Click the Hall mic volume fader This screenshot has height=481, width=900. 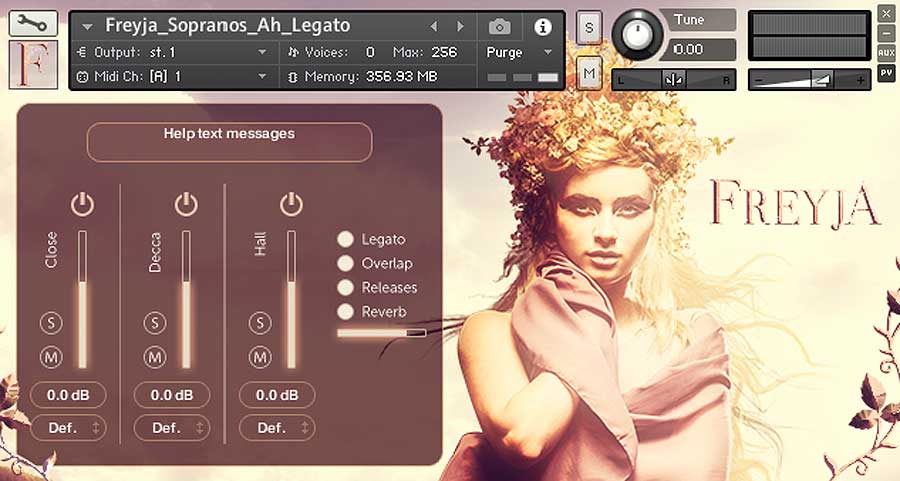tap(292, 299)
